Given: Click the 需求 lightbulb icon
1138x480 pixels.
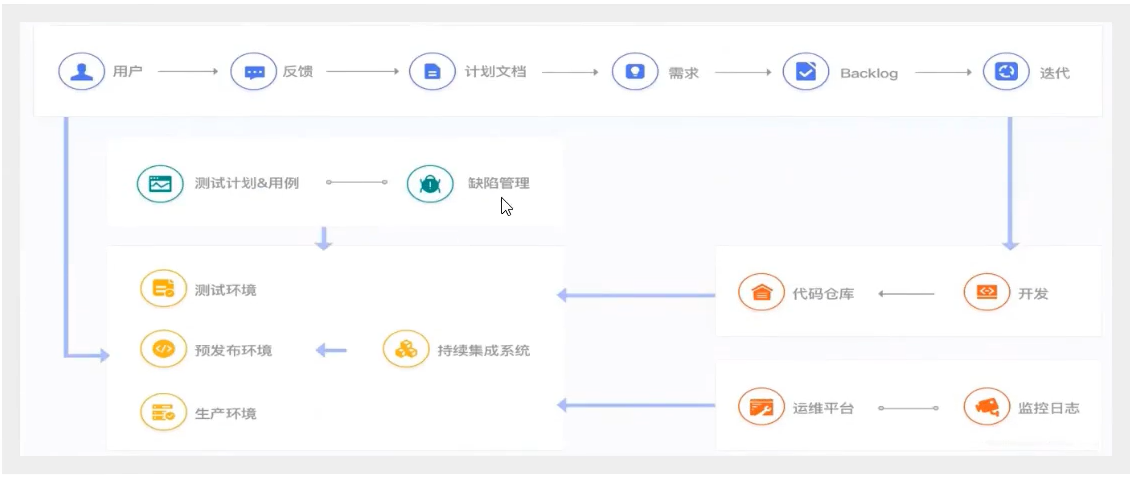Looking at the screenshot, I should [635, 72].
